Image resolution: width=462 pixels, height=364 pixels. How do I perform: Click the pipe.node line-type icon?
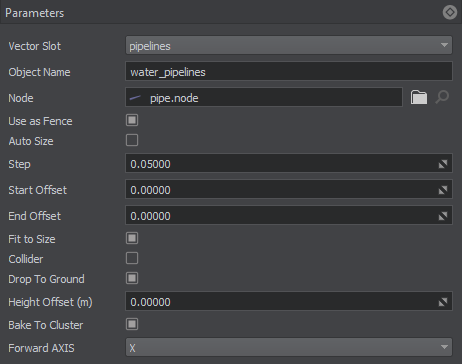coord(135,98)
